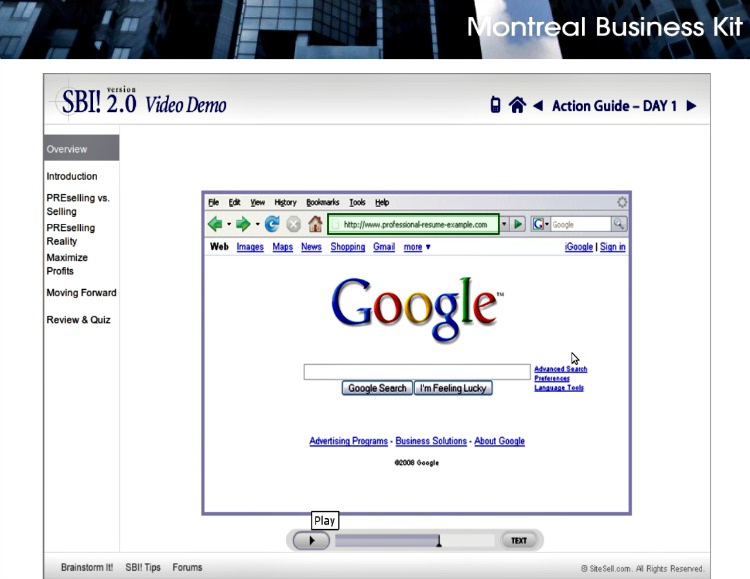Open Brainstorm It! in footer
The image size is (750, 579).
point(87,568)
